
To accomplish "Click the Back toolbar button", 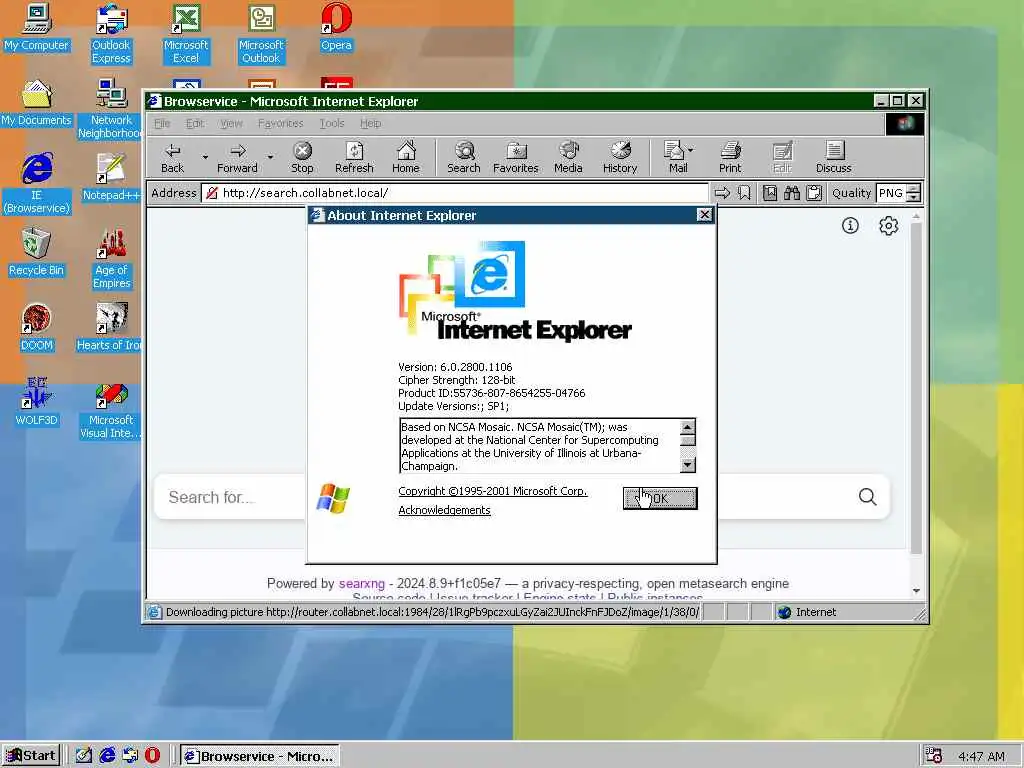I will click(172, 157).
